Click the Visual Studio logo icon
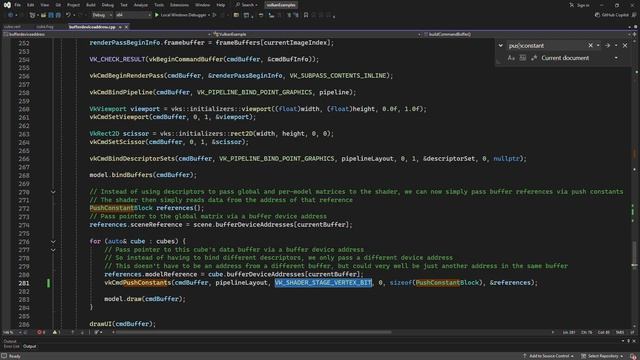 point(7,5)
